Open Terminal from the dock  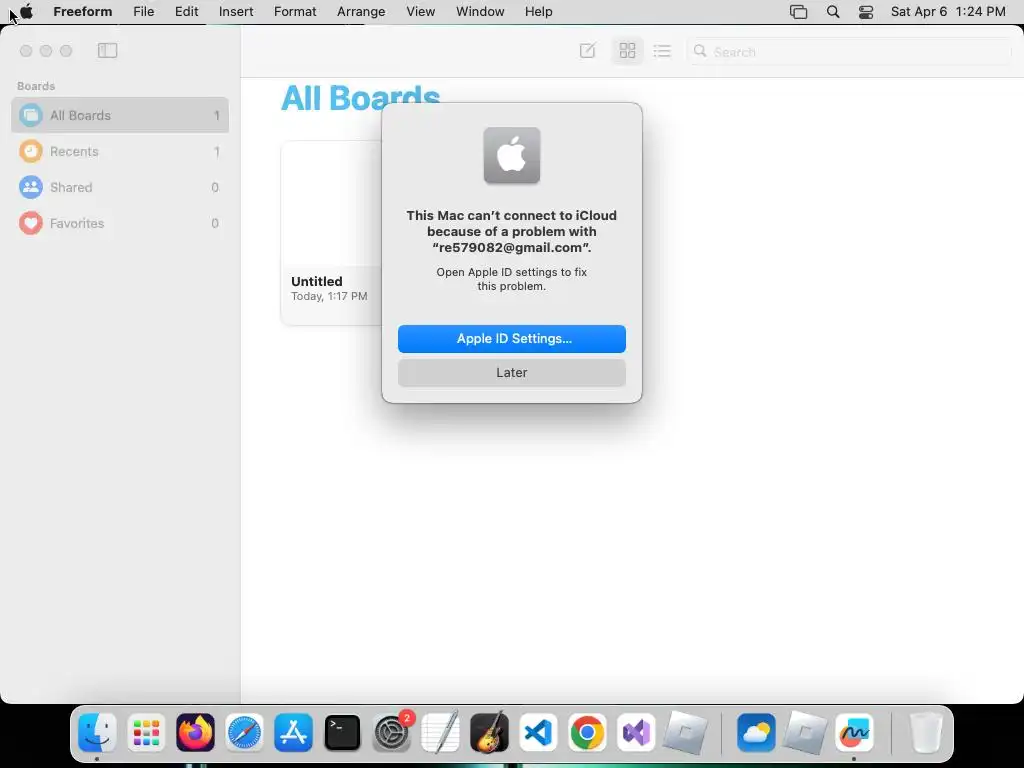[x=342, y=732]
